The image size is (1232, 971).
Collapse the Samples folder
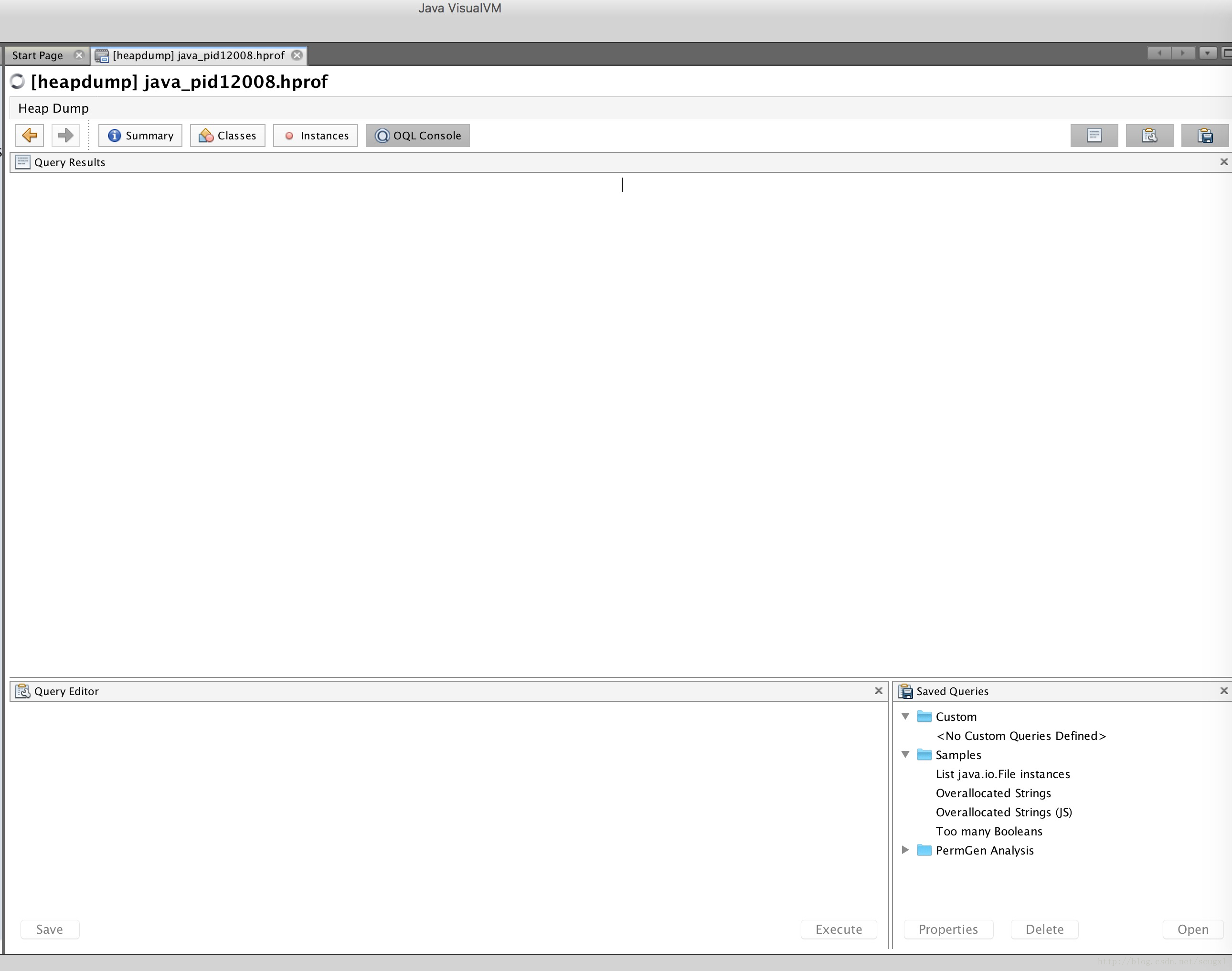point(906,754)
